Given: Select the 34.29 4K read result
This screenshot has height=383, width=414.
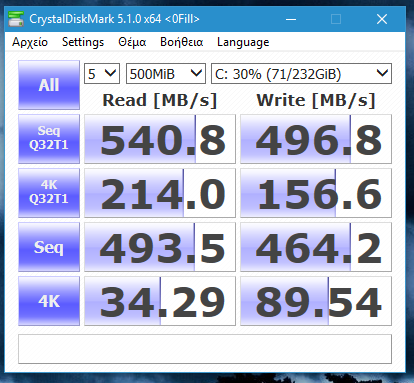Looking at the screenshot, I should (160, 301).
